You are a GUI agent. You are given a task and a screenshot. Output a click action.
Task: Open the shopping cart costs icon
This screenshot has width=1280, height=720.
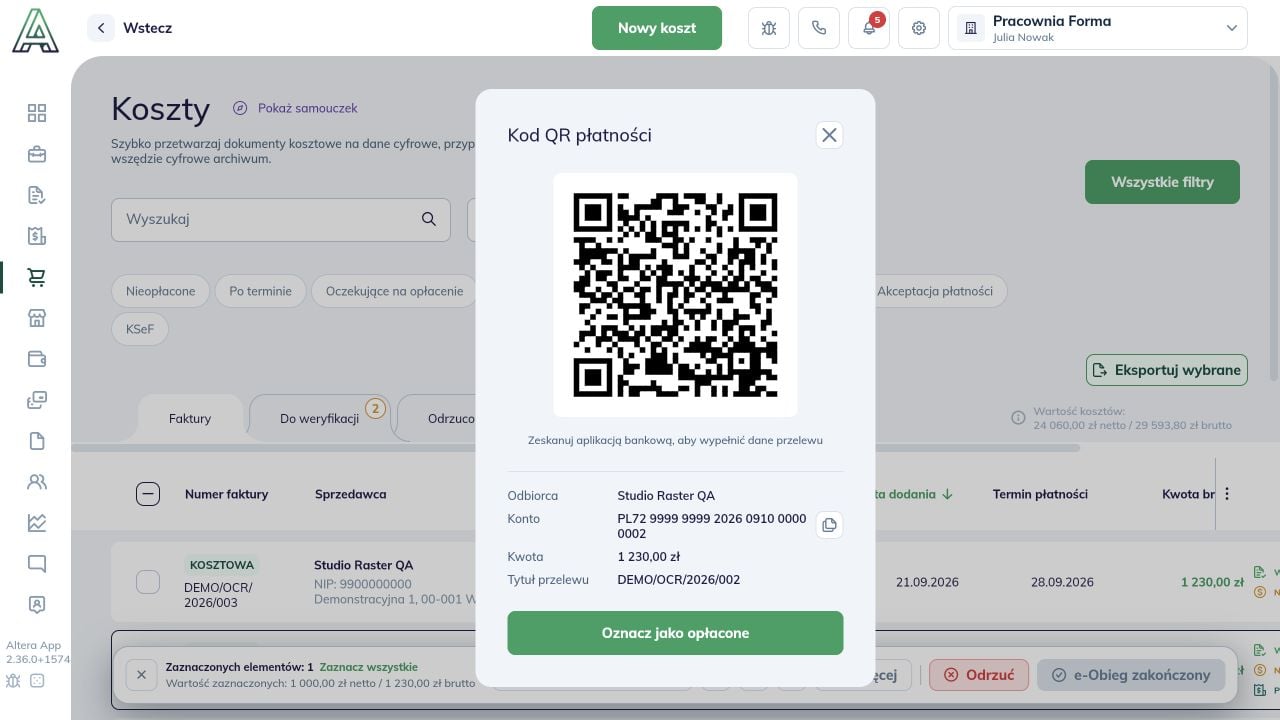pos(37,277)
